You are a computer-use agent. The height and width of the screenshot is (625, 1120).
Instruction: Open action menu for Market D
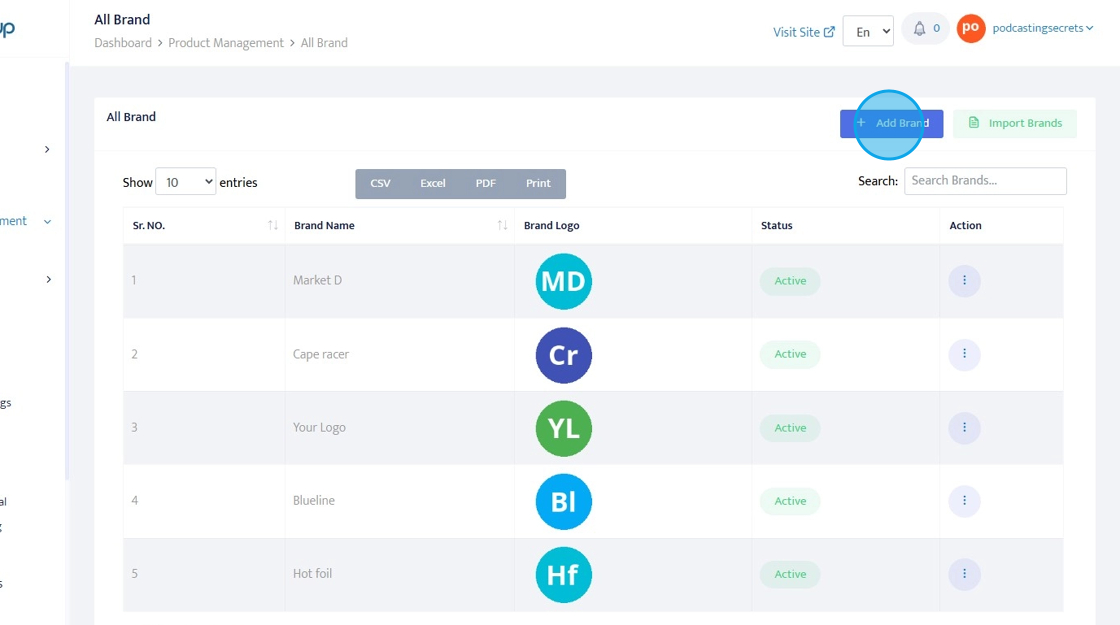pyautogui.click(x=964, y=281)
